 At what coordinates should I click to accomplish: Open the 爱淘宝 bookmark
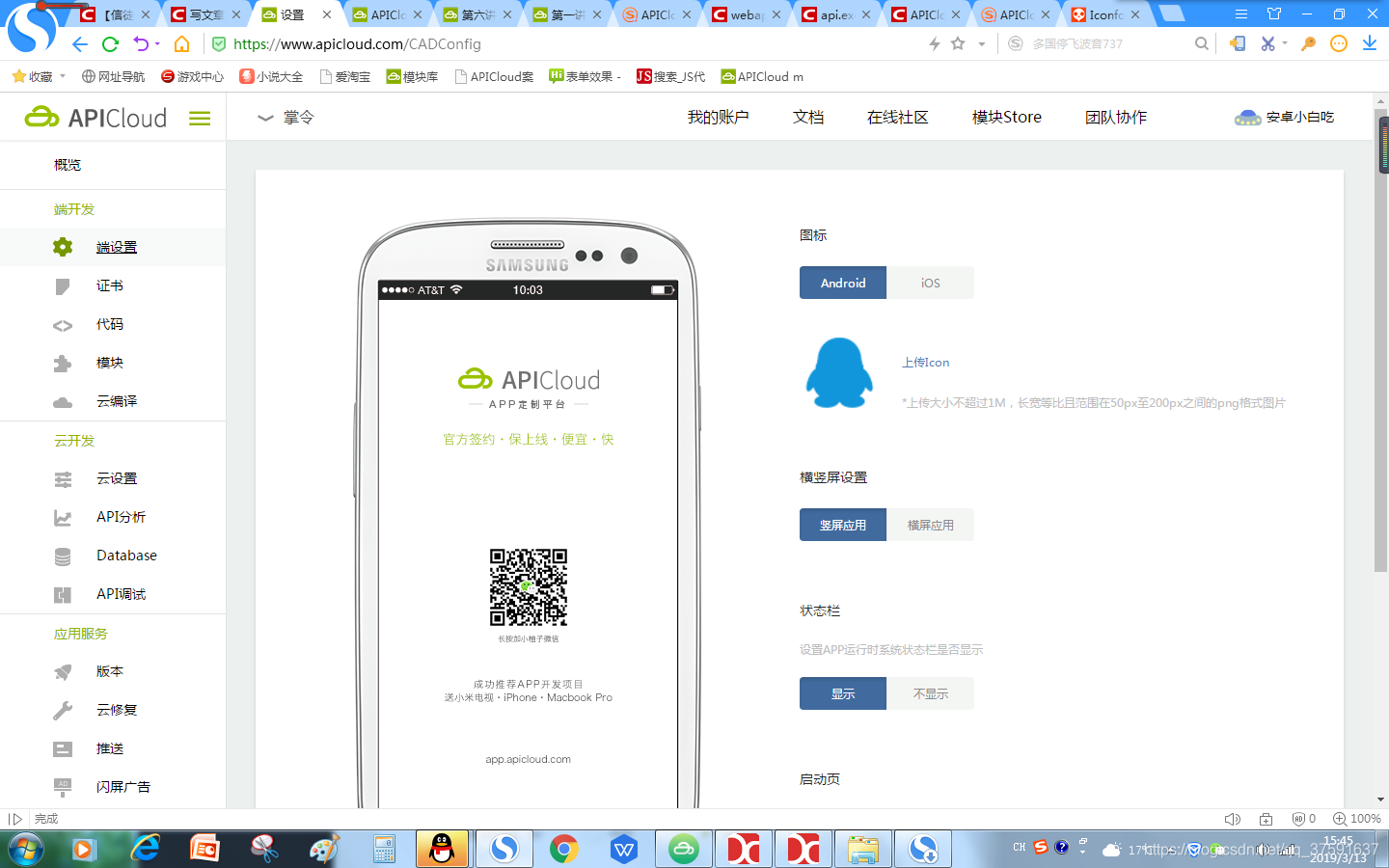(345, 76)
